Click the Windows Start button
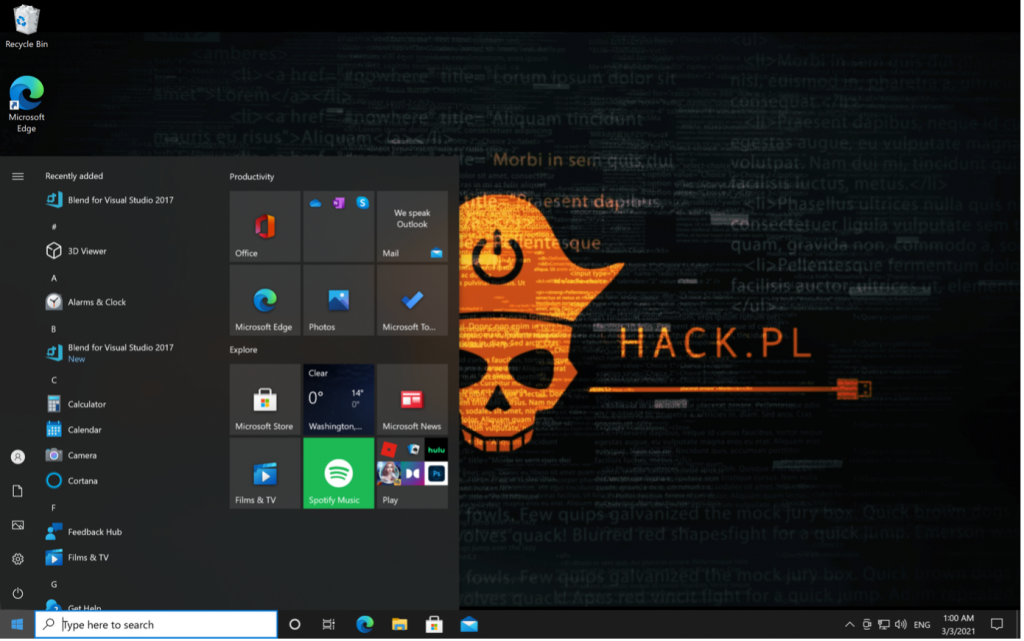Viewport: 1024px width, 641px height. (17, 625)
